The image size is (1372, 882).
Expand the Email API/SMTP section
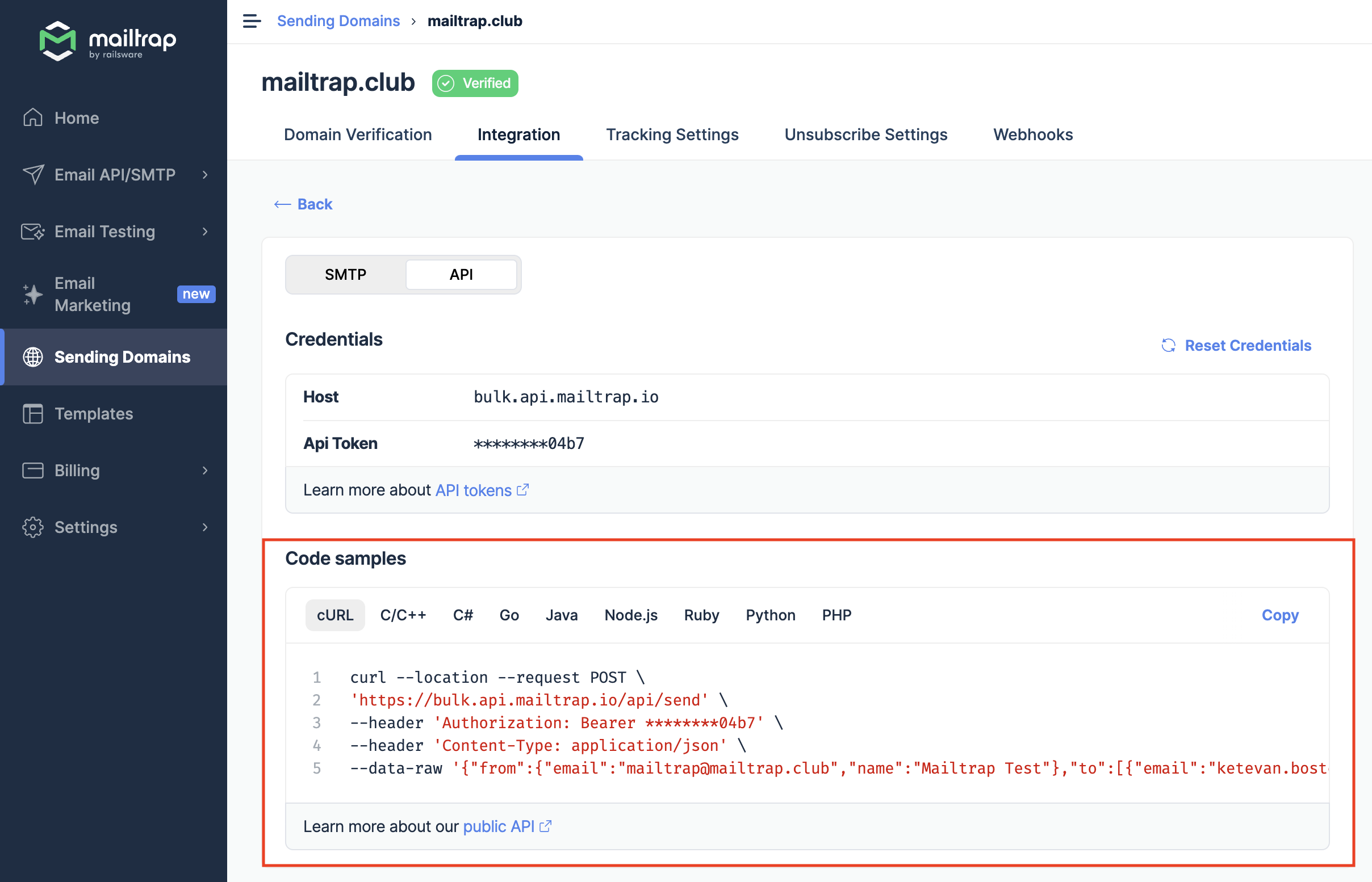coord(205,175)
